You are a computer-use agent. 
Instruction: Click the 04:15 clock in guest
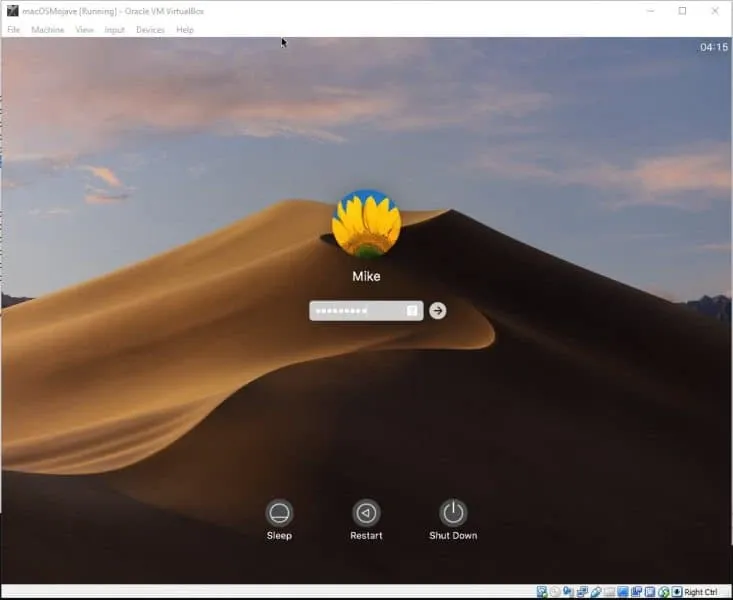[x=714, y=47]
